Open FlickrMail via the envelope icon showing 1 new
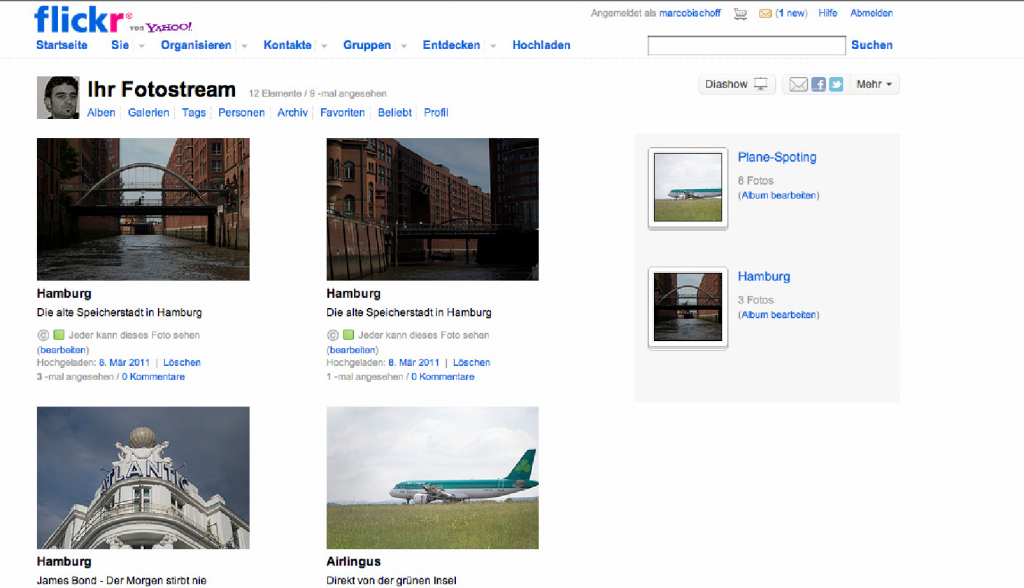Screen dimensions: 1024x588 pyautogui.click(x=764, y=14)
